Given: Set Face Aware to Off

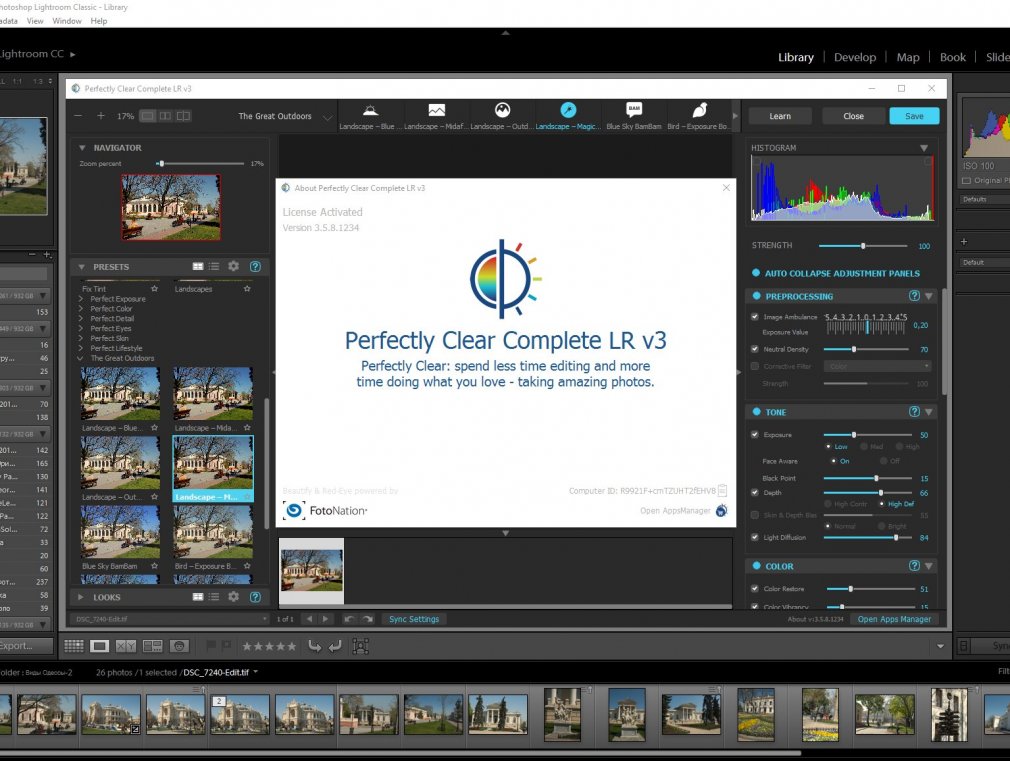Looking at the screenshot, I should point(884,461).
